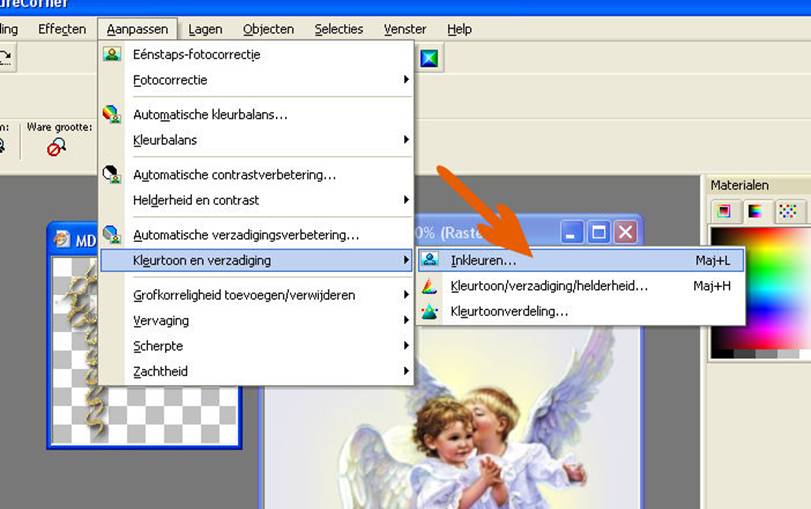Click the Kleurtoonverdeling icon
The height and width of the screenshot is (509, 811).
click(430, 311)
